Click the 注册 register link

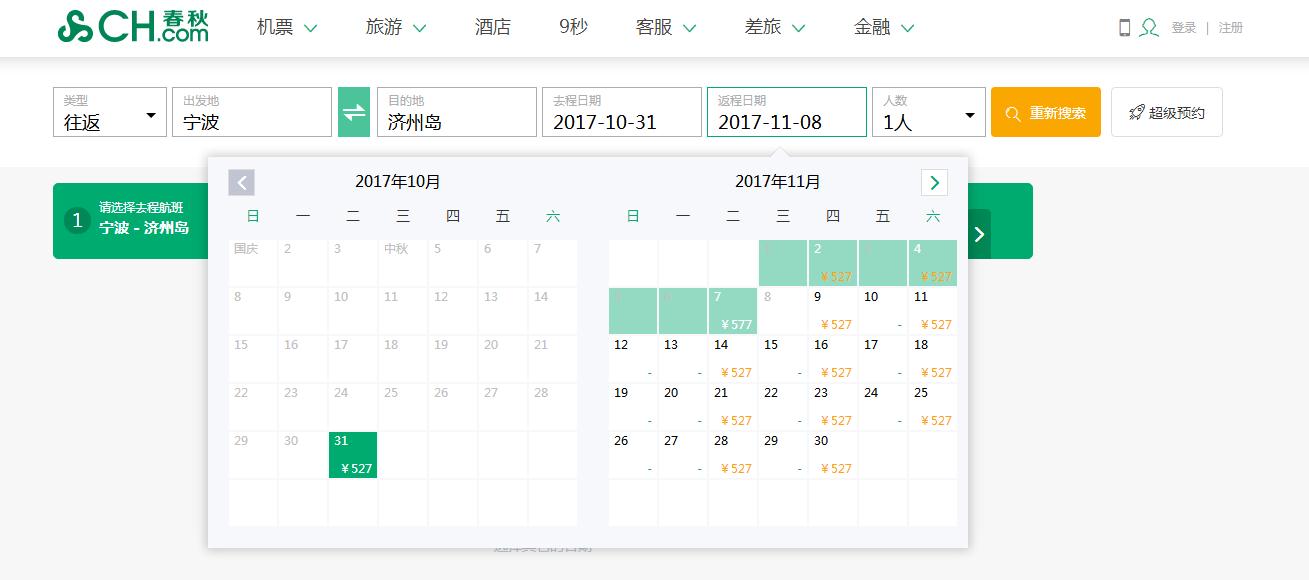click(x=1231, y=28)
